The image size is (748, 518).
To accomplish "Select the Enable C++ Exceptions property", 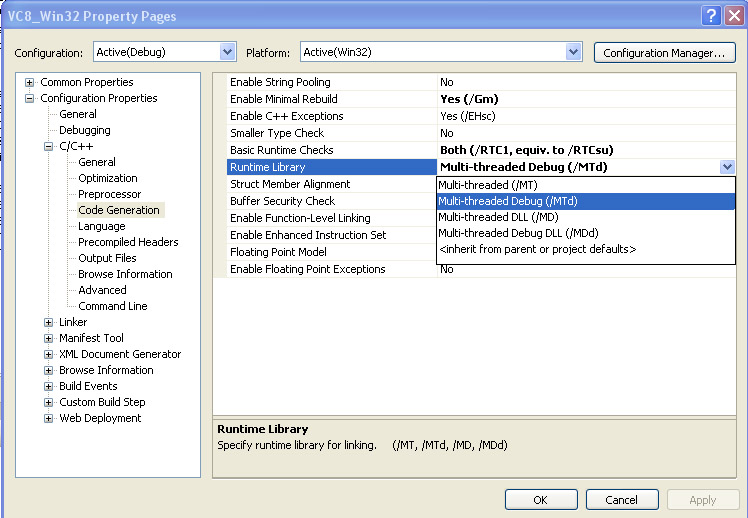I will pos(332,116).
